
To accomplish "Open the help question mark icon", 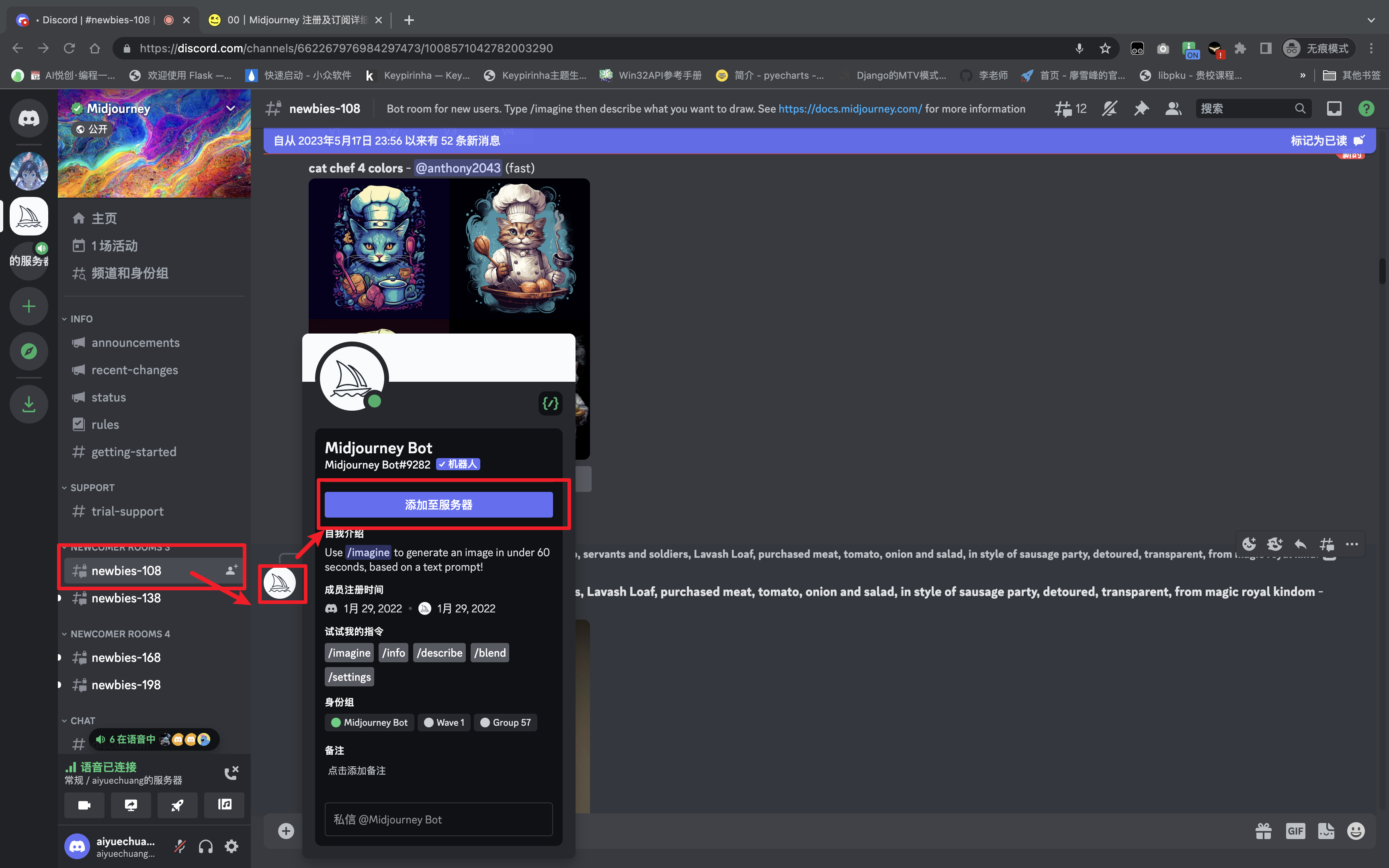I will (x=1366, y=108).
